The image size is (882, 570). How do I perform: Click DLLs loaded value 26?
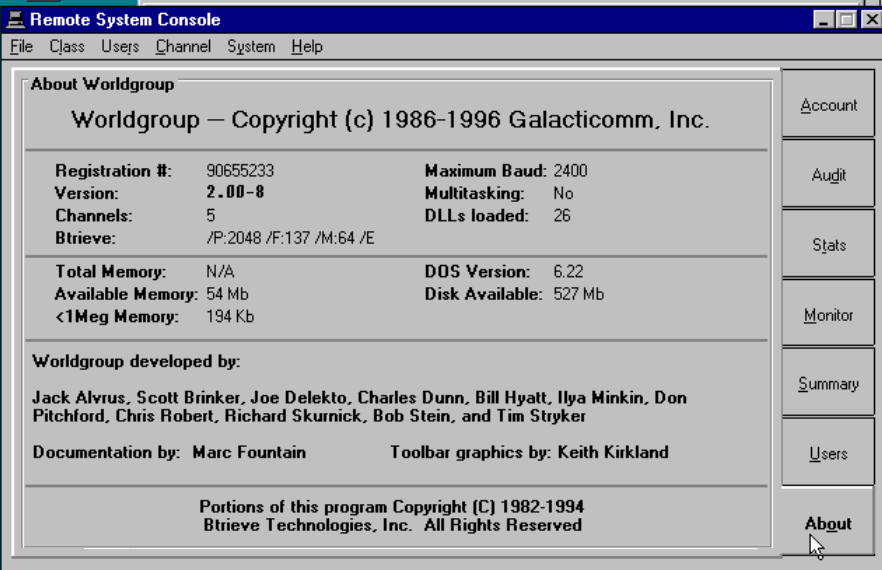click(x=561, y=216)
